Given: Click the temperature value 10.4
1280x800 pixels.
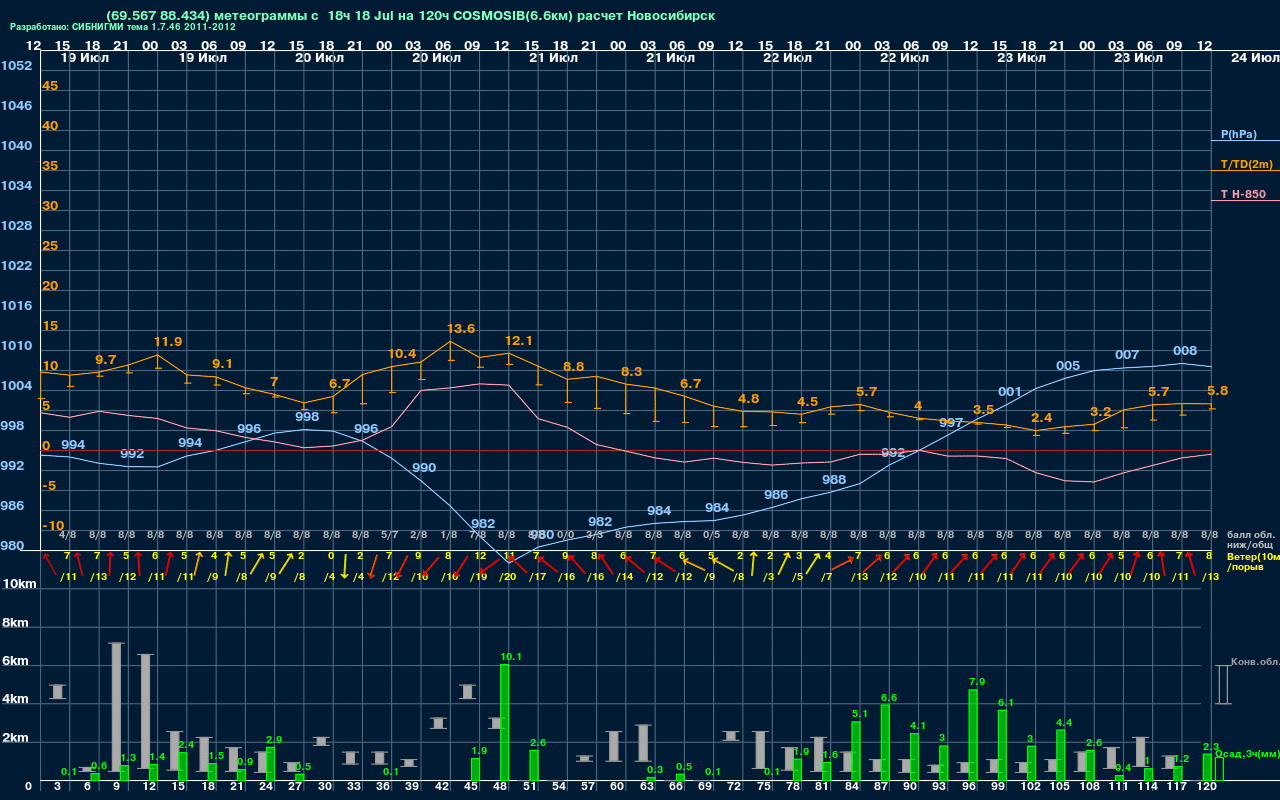Looking at the screenshot, I should [x=402, y=353].
